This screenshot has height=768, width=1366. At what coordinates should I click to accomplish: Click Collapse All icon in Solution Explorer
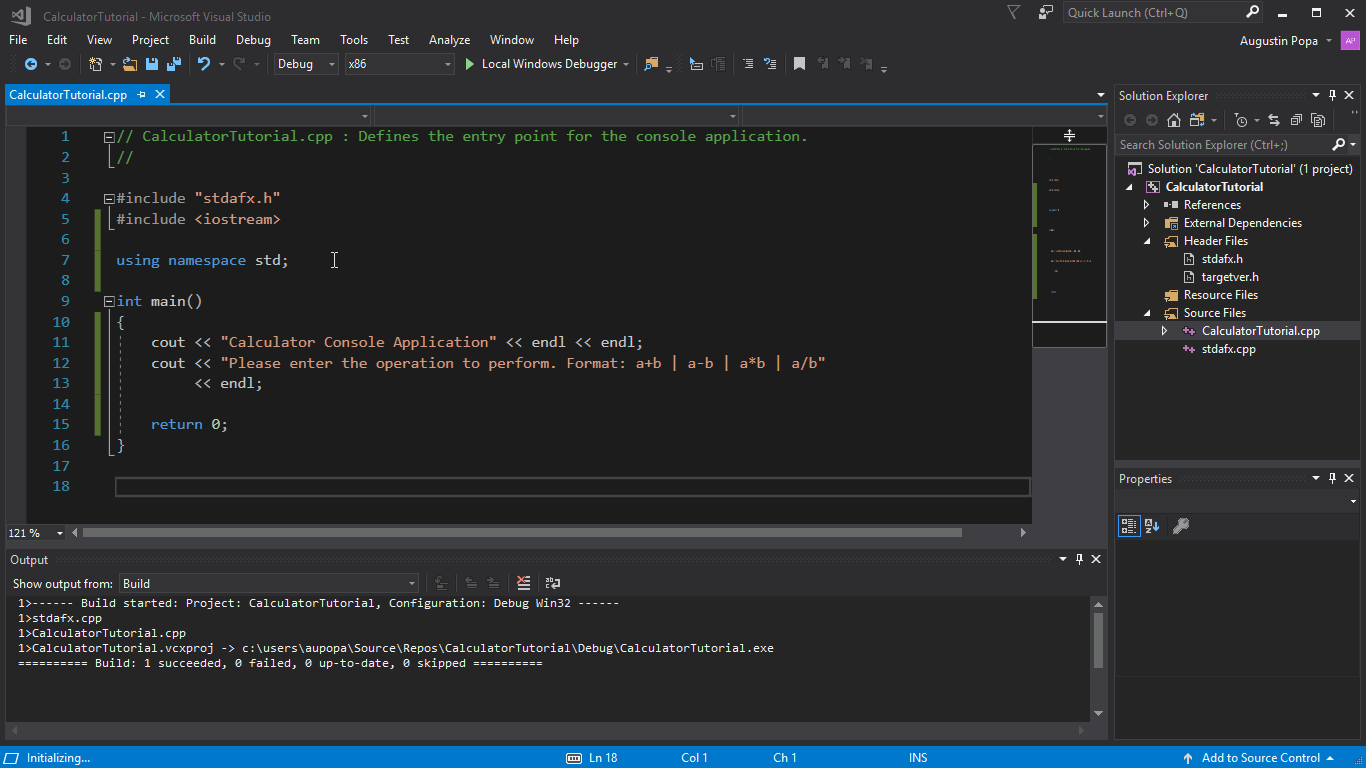[x=1296, y=120]
